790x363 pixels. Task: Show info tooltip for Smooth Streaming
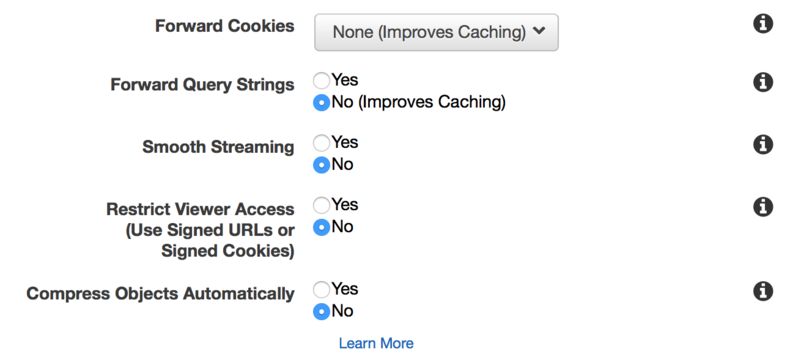coord(763,145)
